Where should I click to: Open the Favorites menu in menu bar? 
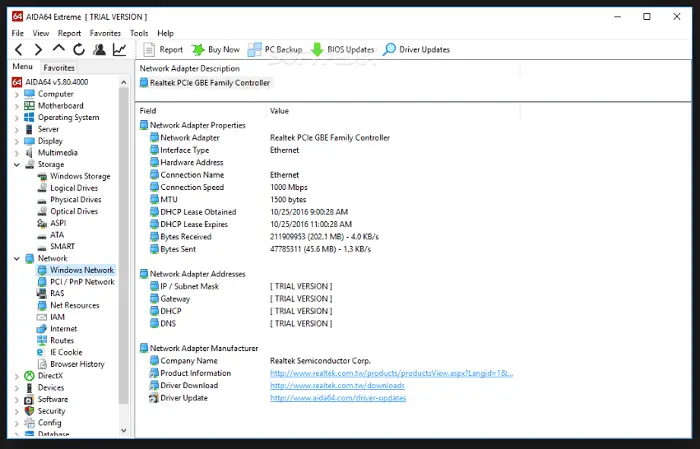click(x=105, y=33)
